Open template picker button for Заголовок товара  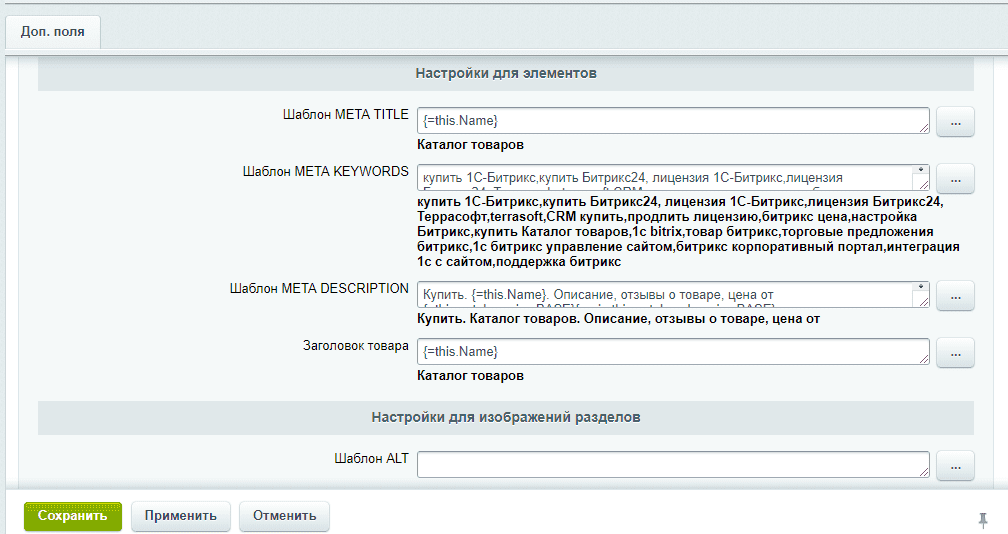tap(955, 353)
